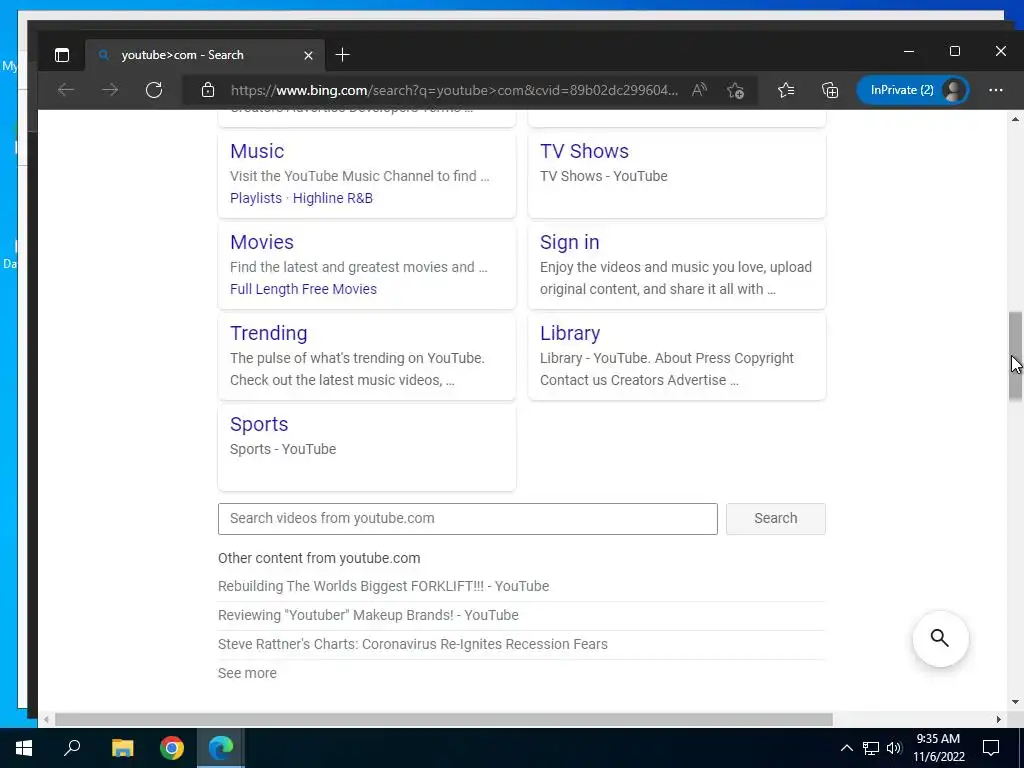Click the address bar URL

pyautogui.click(x=454, y=90)
